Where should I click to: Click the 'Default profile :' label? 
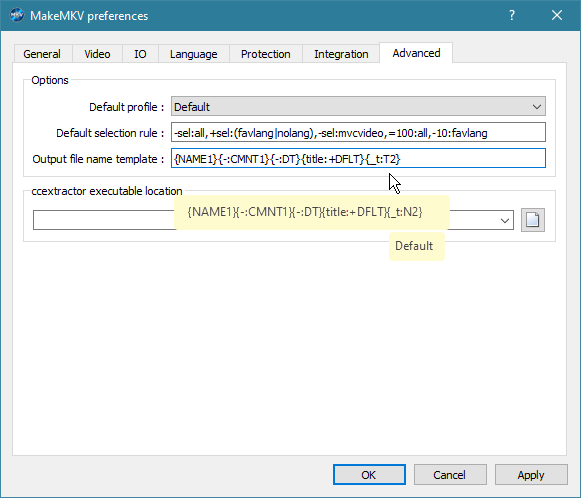click(127, 107)
